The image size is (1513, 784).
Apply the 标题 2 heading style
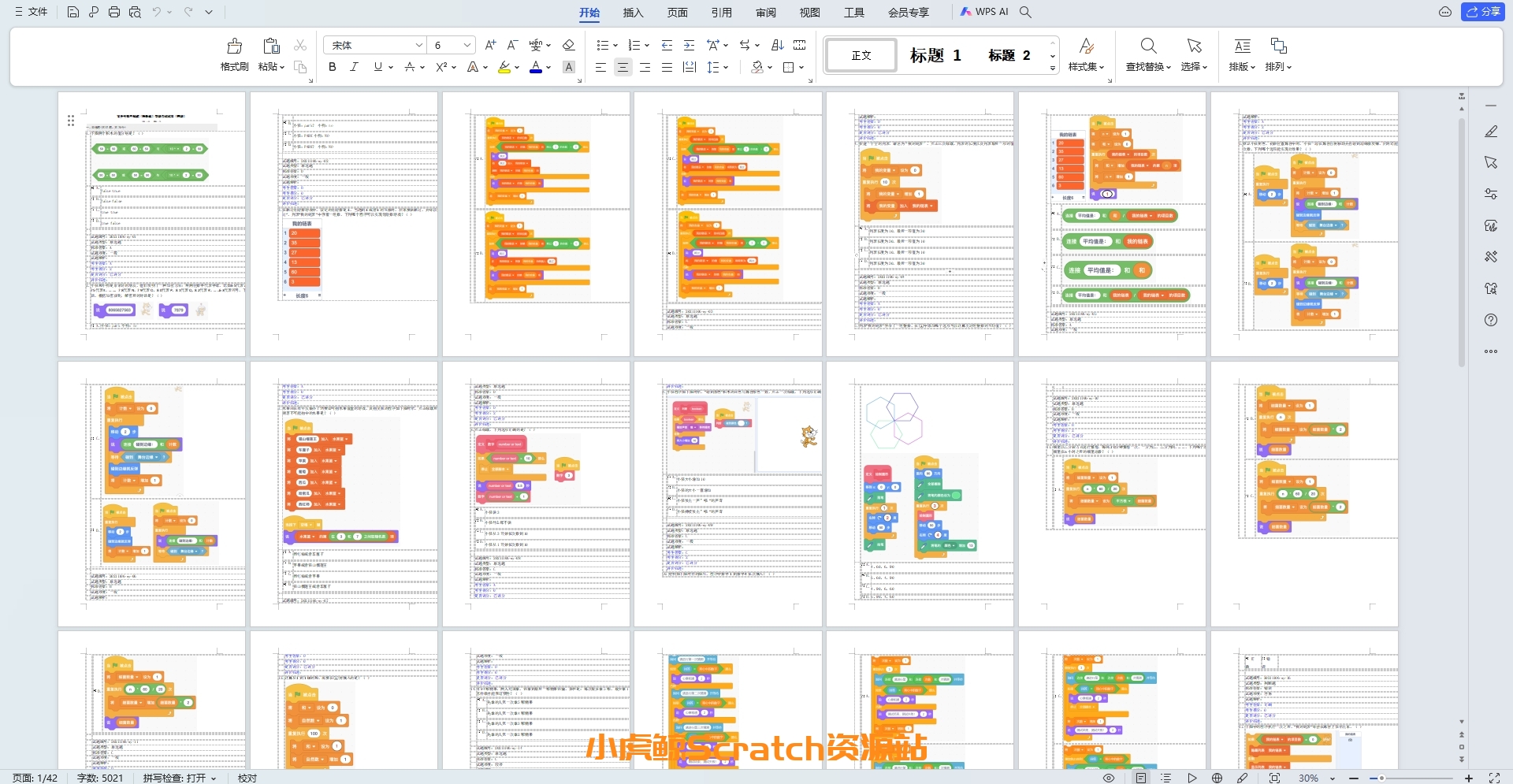coord(1009,55)
